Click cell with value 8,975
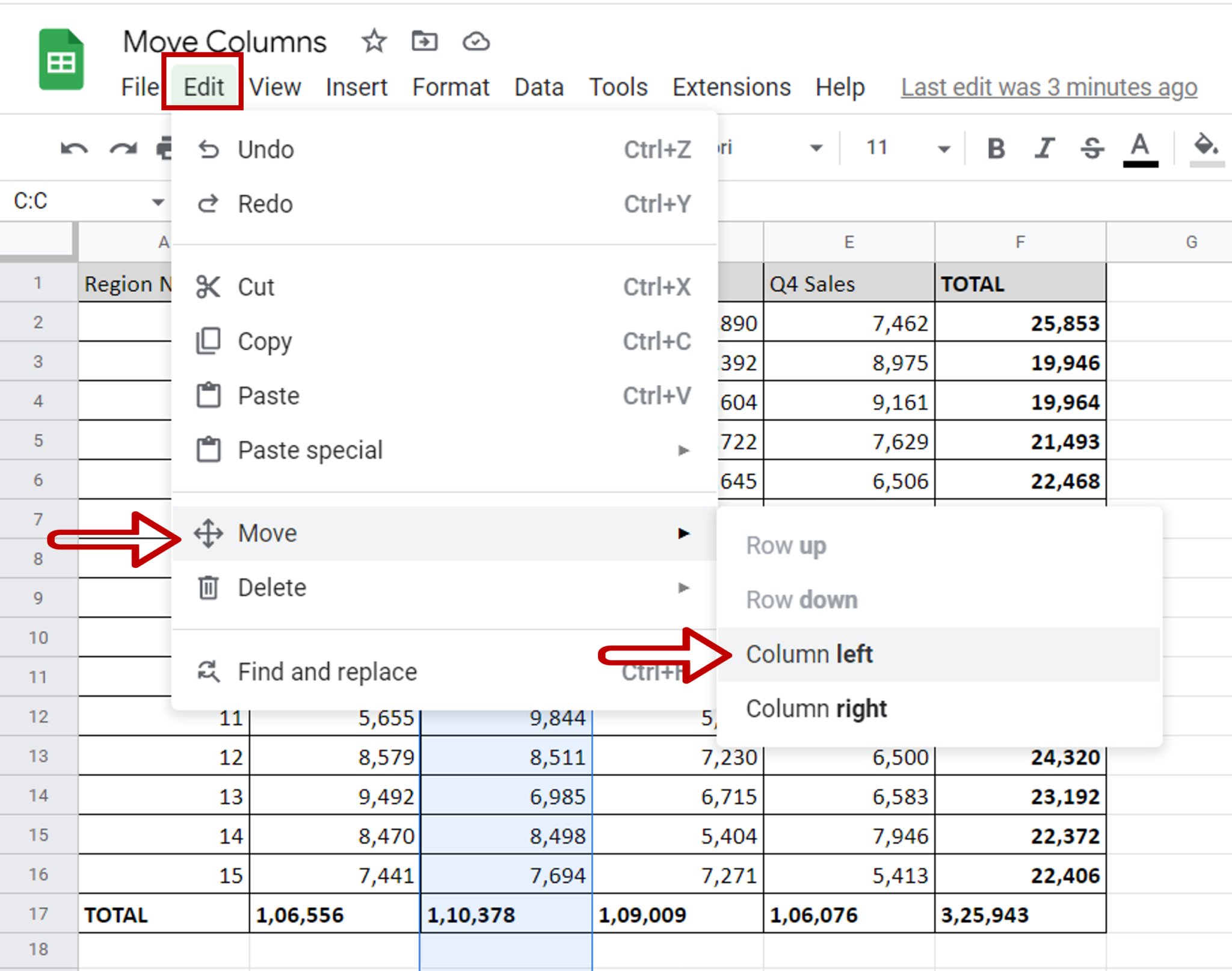The image size is (1232, 971). (849, 362)
